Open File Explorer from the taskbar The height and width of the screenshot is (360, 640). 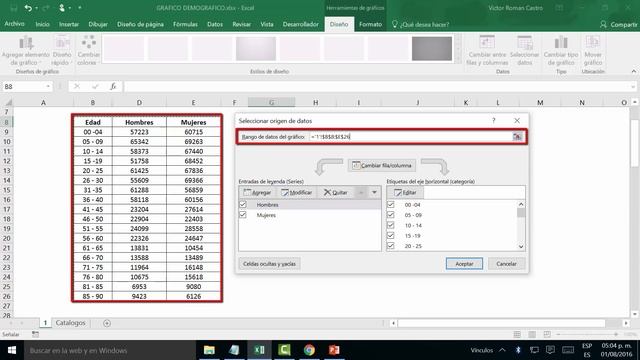click(x=209, y=350)
